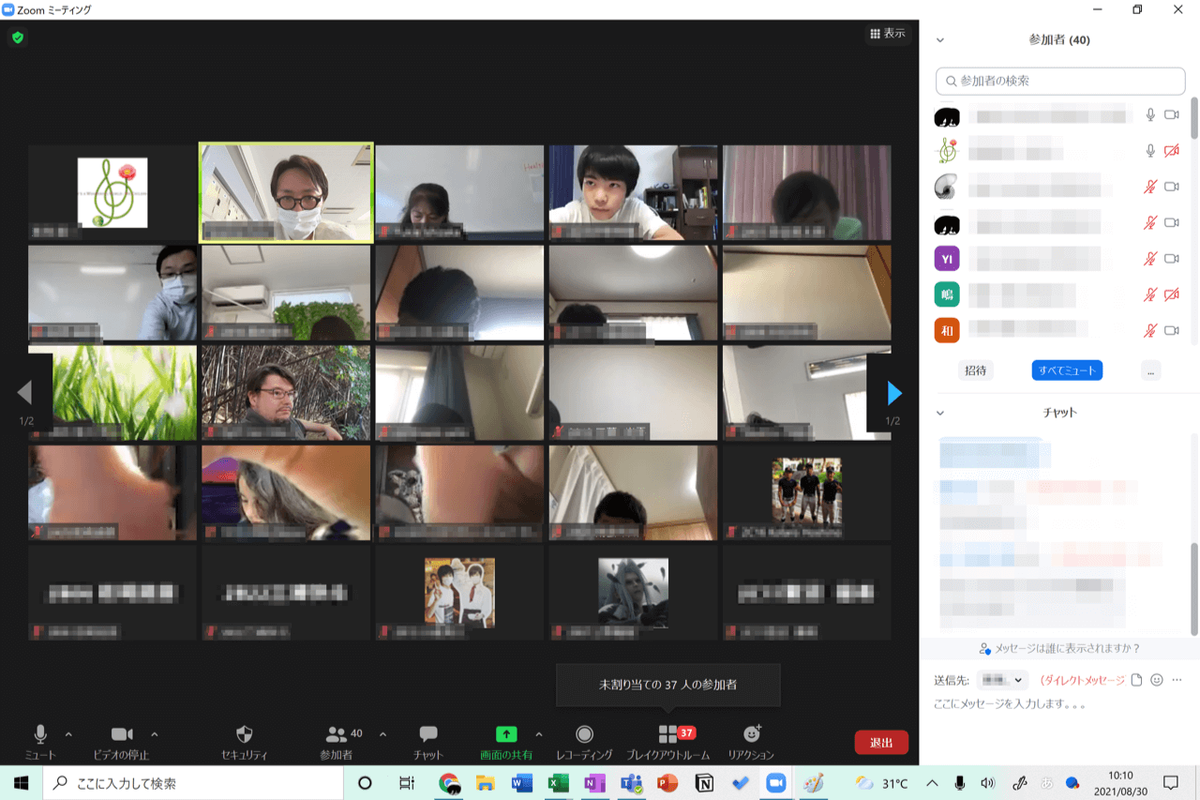Click the orange 和 participant avatar
Viewport: 1200px width, 800px height.
pyautogui.click(x=947, y=330)
